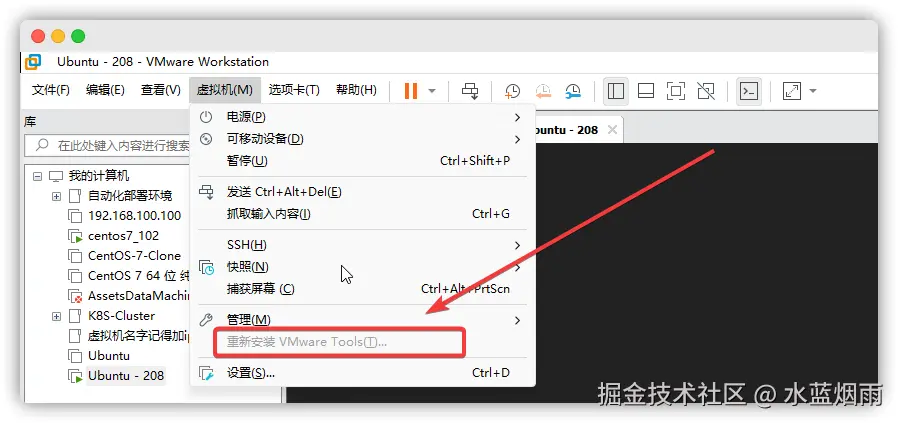Click the error VM icon beside AssetsDataMachine

(75, 297)
